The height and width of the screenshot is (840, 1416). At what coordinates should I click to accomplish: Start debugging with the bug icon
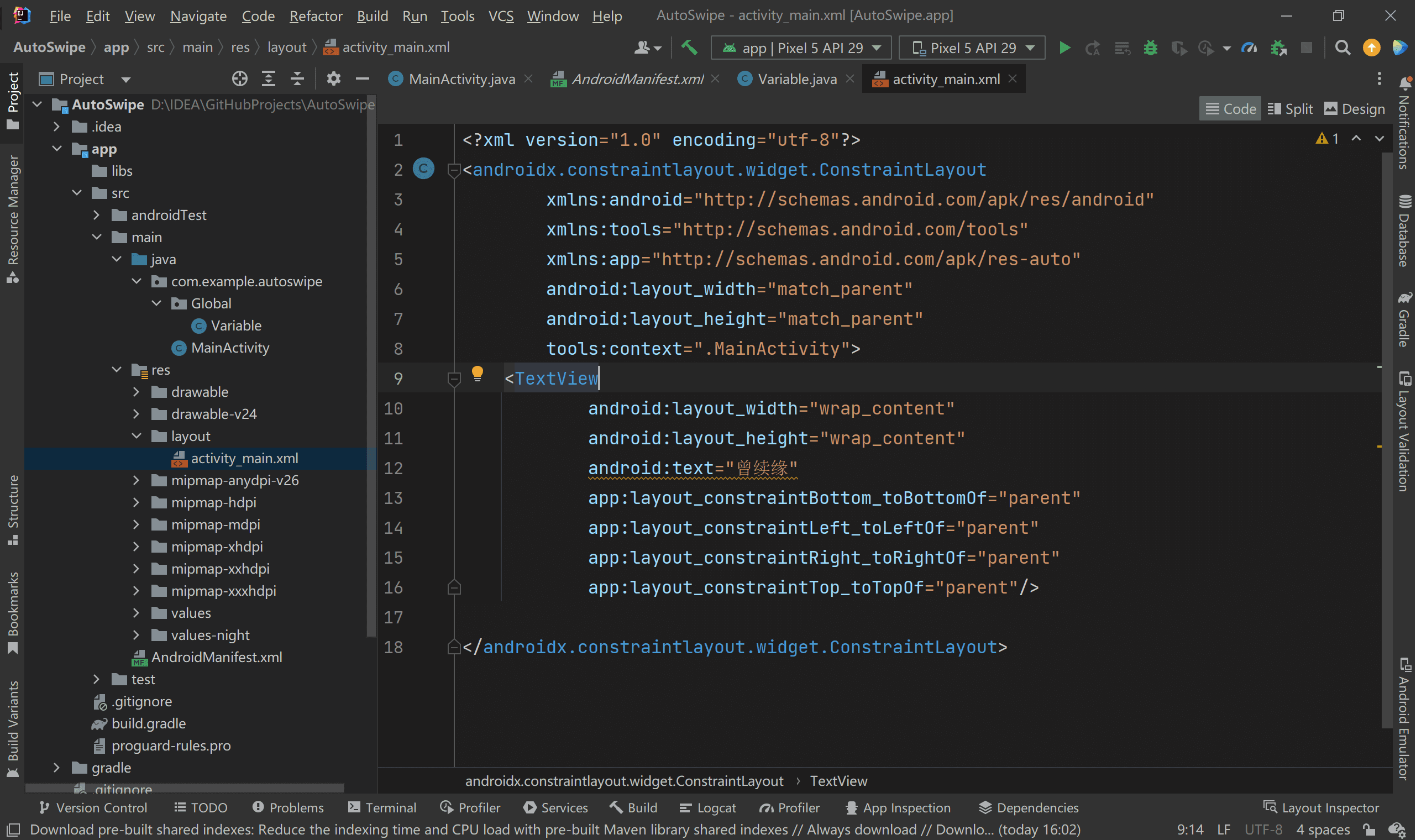pyautogui.click(x=1151, y=48)
